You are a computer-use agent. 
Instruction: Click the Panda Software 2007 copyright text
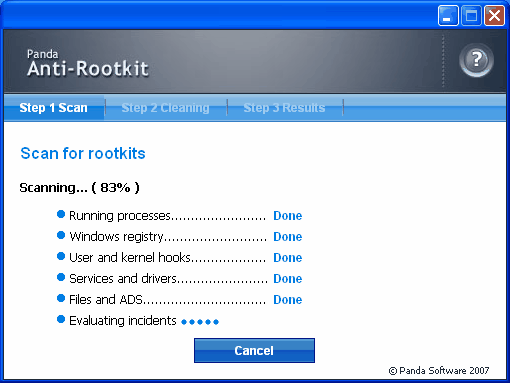tap(439, 371)
